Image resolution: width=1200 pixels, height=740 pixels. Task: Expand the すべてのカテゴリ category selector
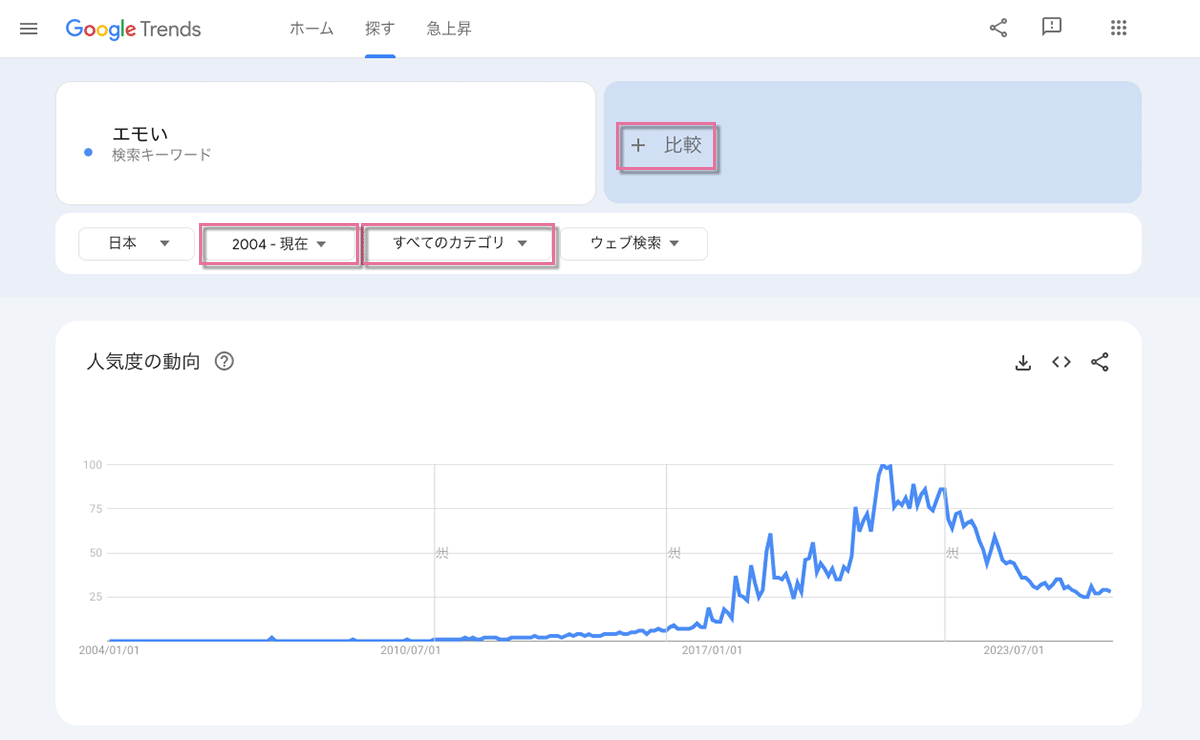point(458,243)
